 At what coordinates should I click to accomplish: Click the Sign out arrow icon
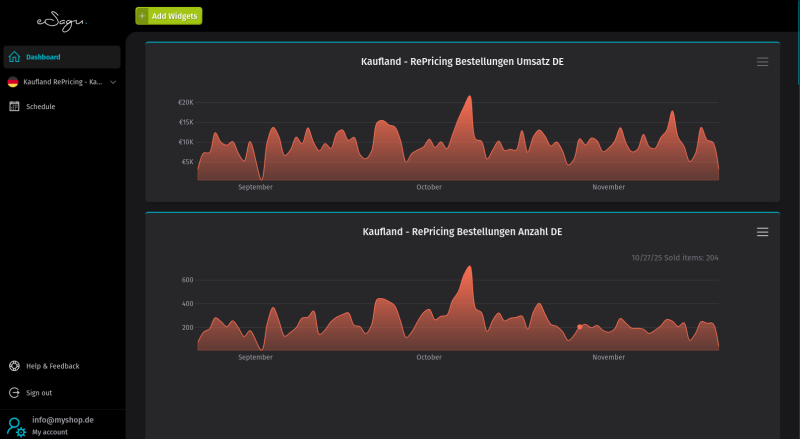(14, 393)
